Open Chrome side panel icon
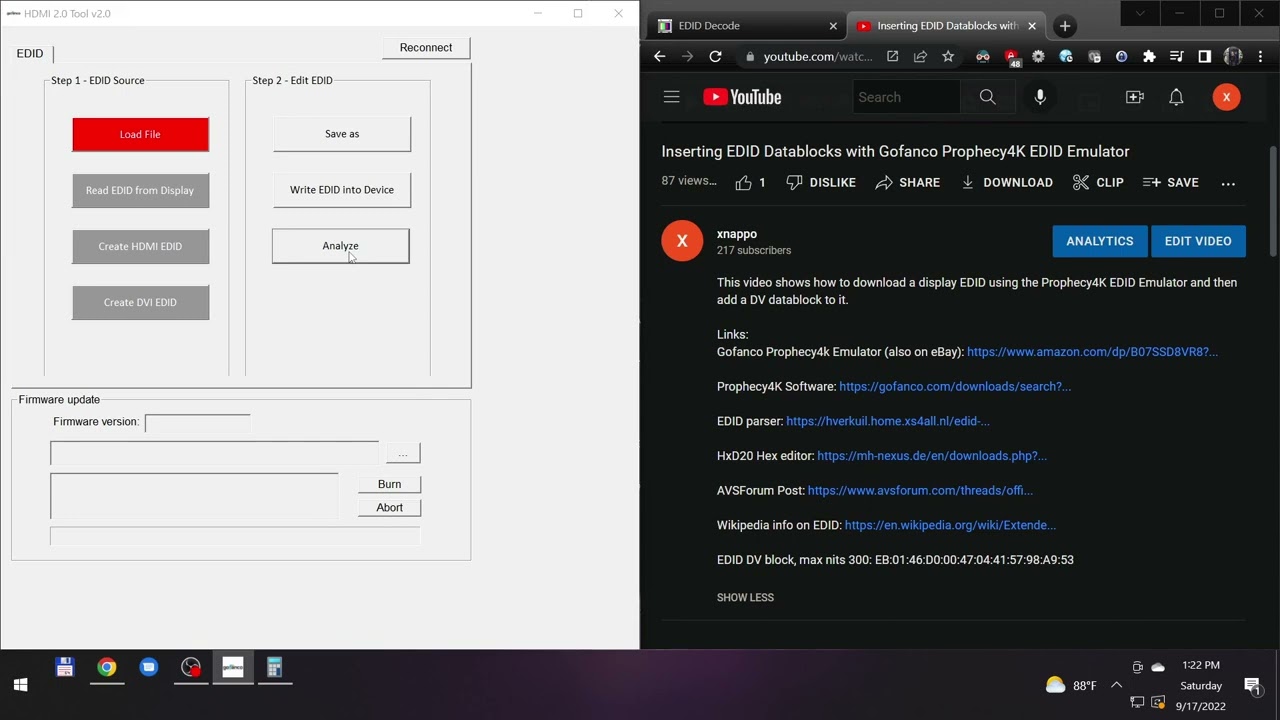This screenshot has width=1280, height=720. 1205,57
